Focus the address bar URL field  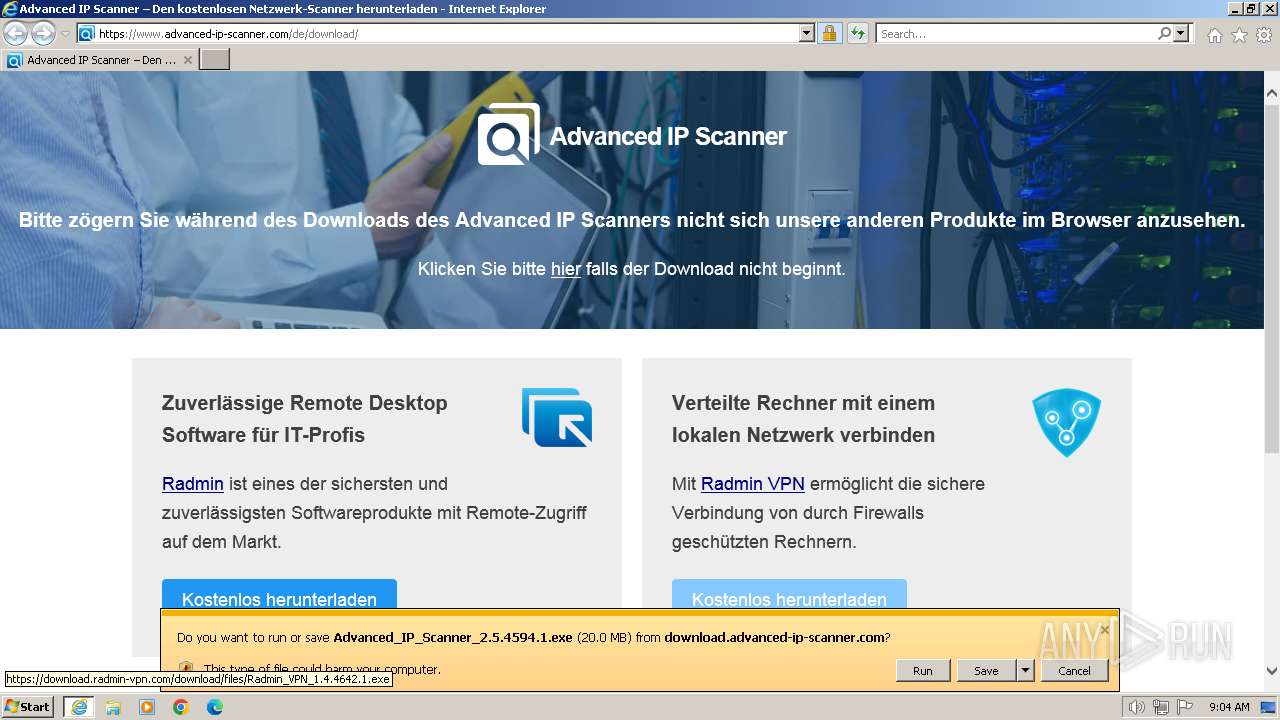(x=448, y=34)
